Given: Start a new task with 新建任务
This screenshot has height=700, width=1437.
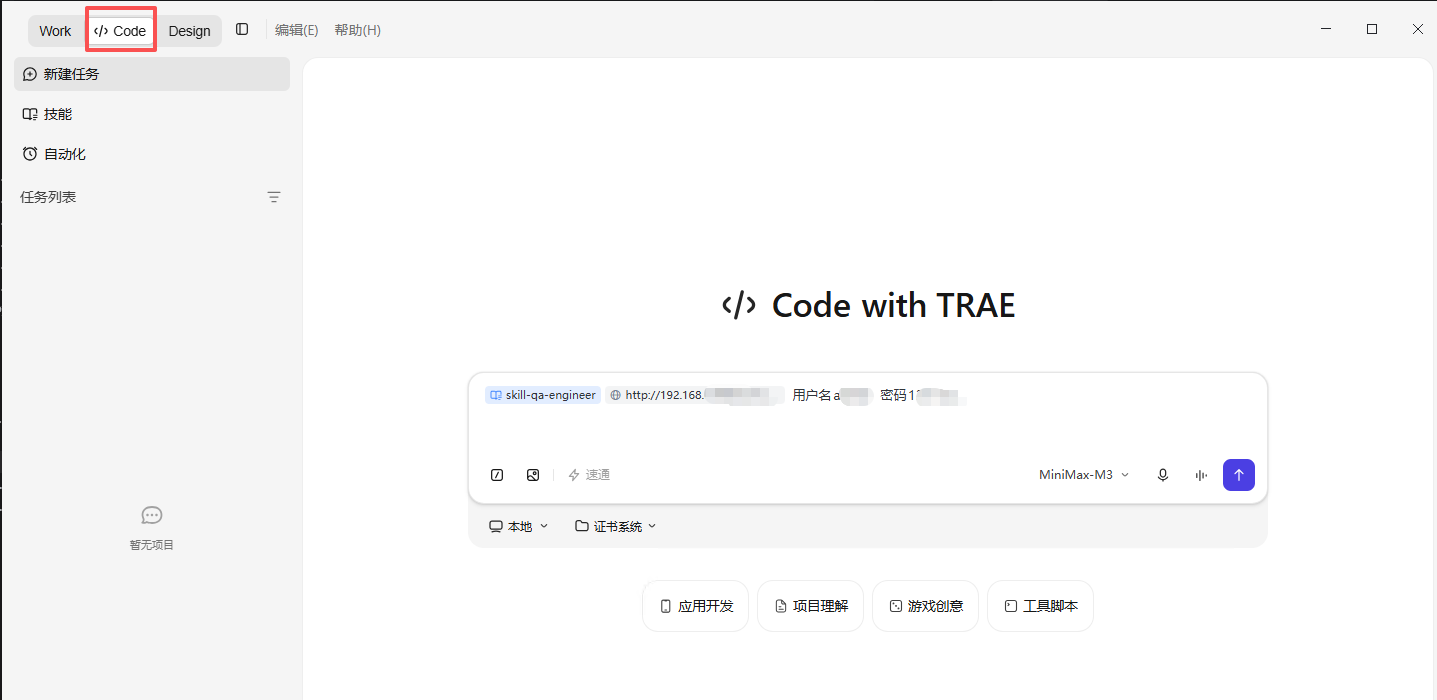Looking at the screenshot, I should 152,74.
